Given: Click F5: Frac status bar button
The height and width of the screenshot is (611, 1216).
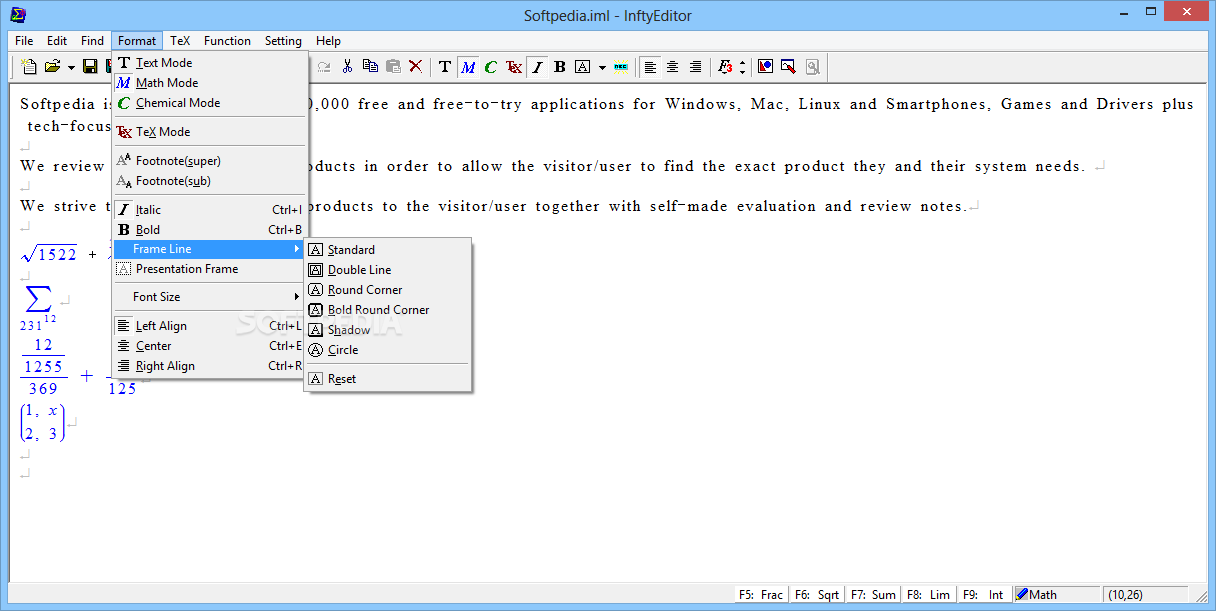Looking at the screenshot, I should (x=761, y=594).
